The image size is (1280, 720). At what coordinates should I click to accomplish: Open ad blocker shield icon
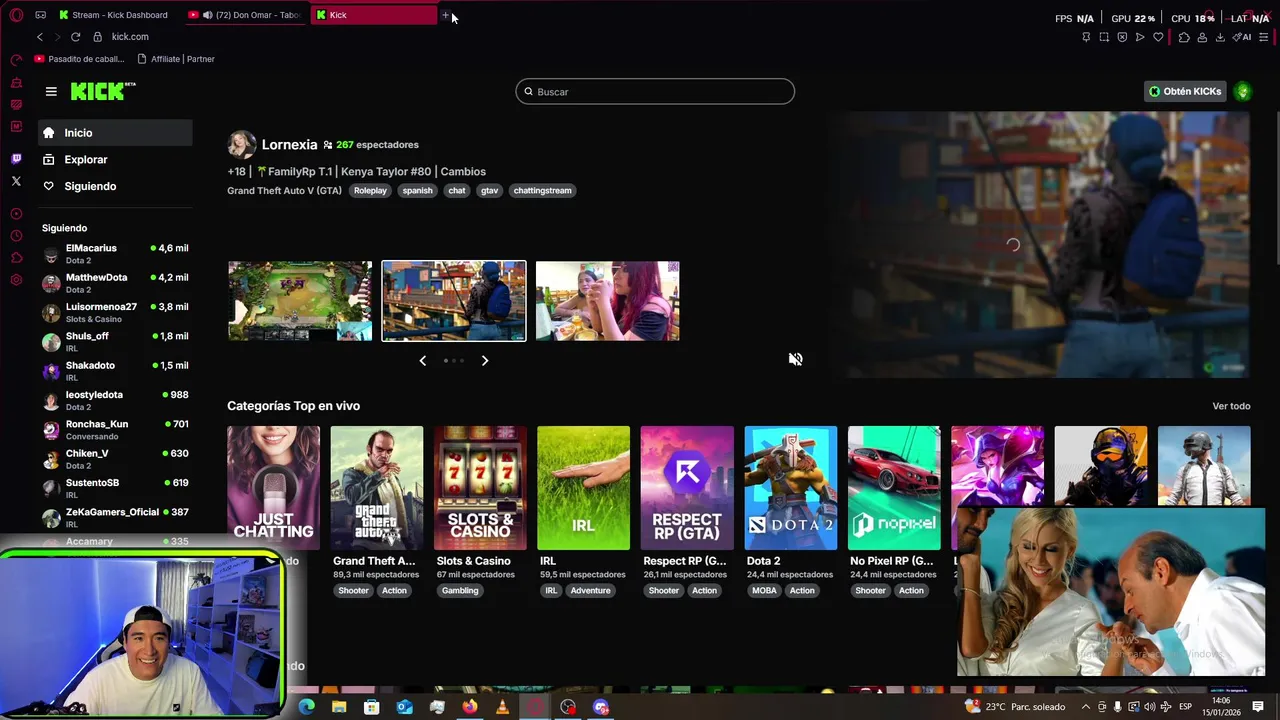(x=1122, y=37)
